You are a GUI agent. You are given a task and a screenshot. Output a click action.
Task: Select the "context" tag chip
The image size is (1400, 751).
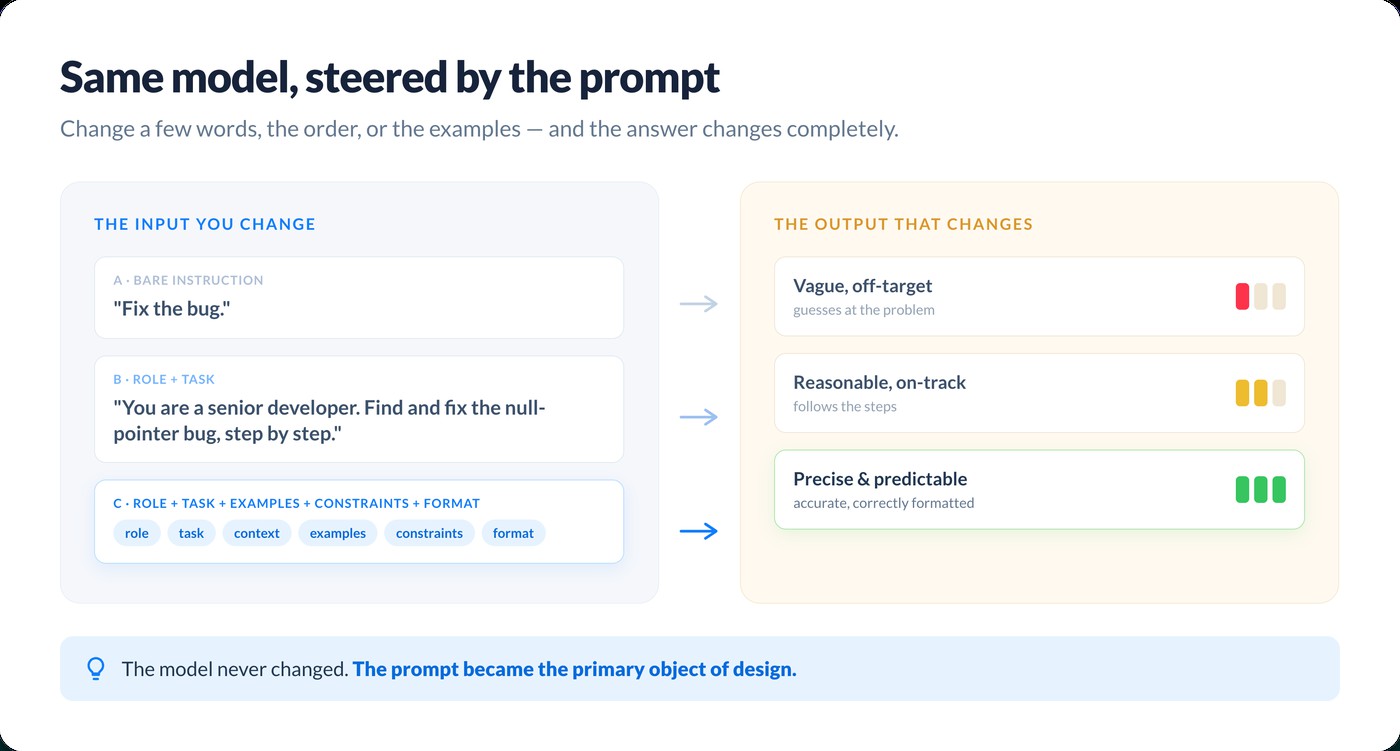(257, 533)
